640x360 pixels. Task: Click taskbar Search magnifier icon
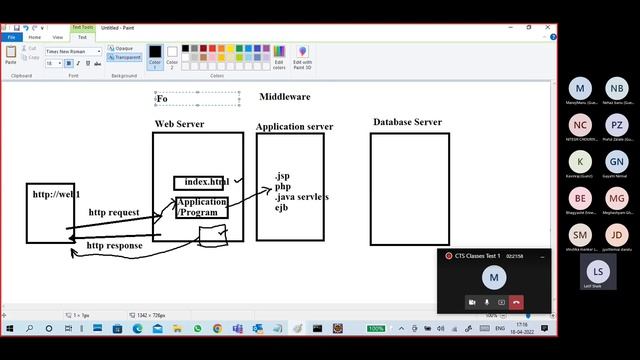pyautogui.click(x=29, y=328)
